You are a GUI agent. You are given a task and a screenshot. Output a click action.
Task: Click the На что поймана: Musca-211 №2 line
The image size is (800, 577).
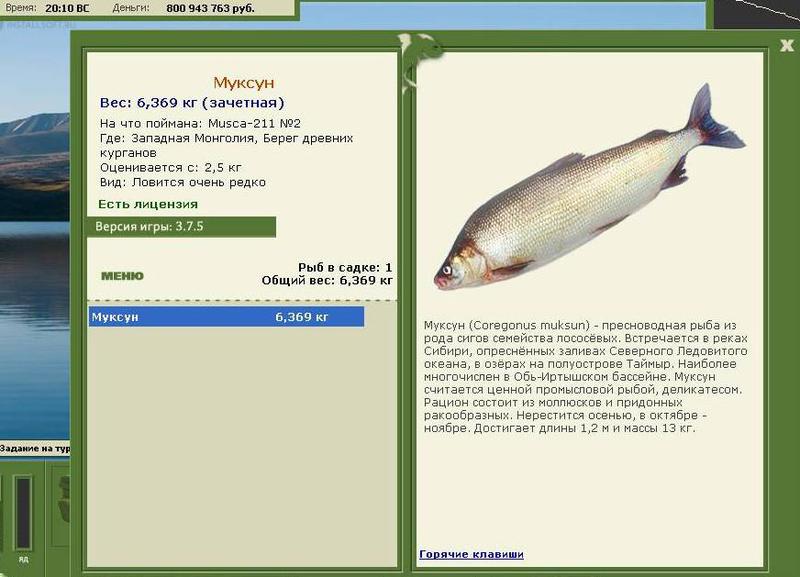[x=200, y=123]
